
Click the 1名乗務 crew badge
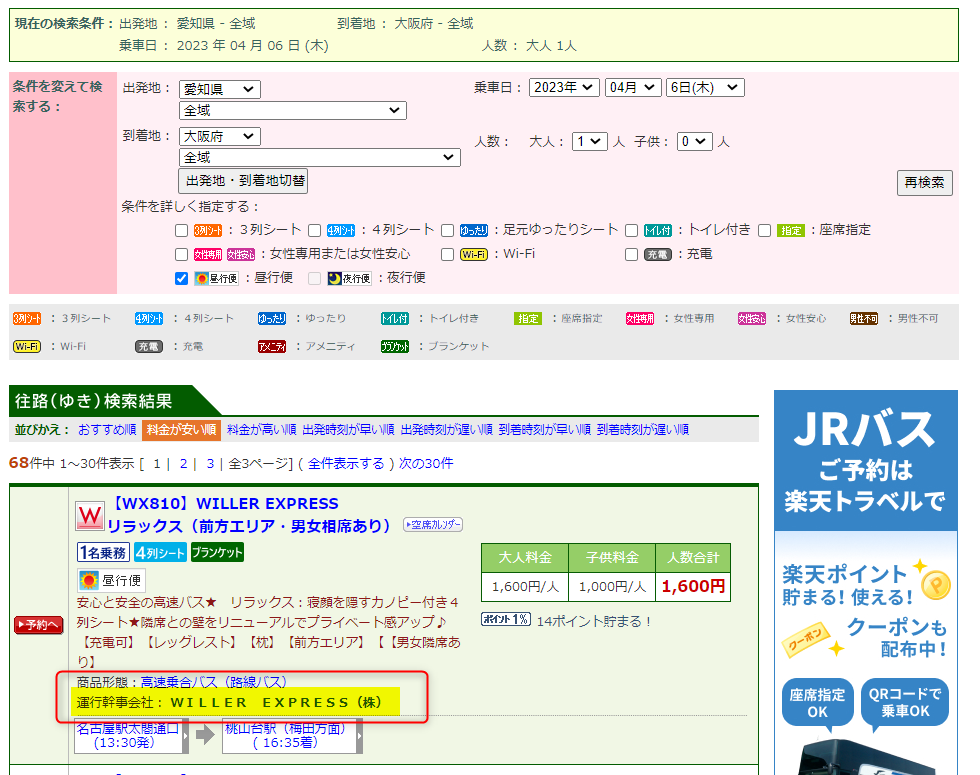pyautogui.click(x=103, y=553)
